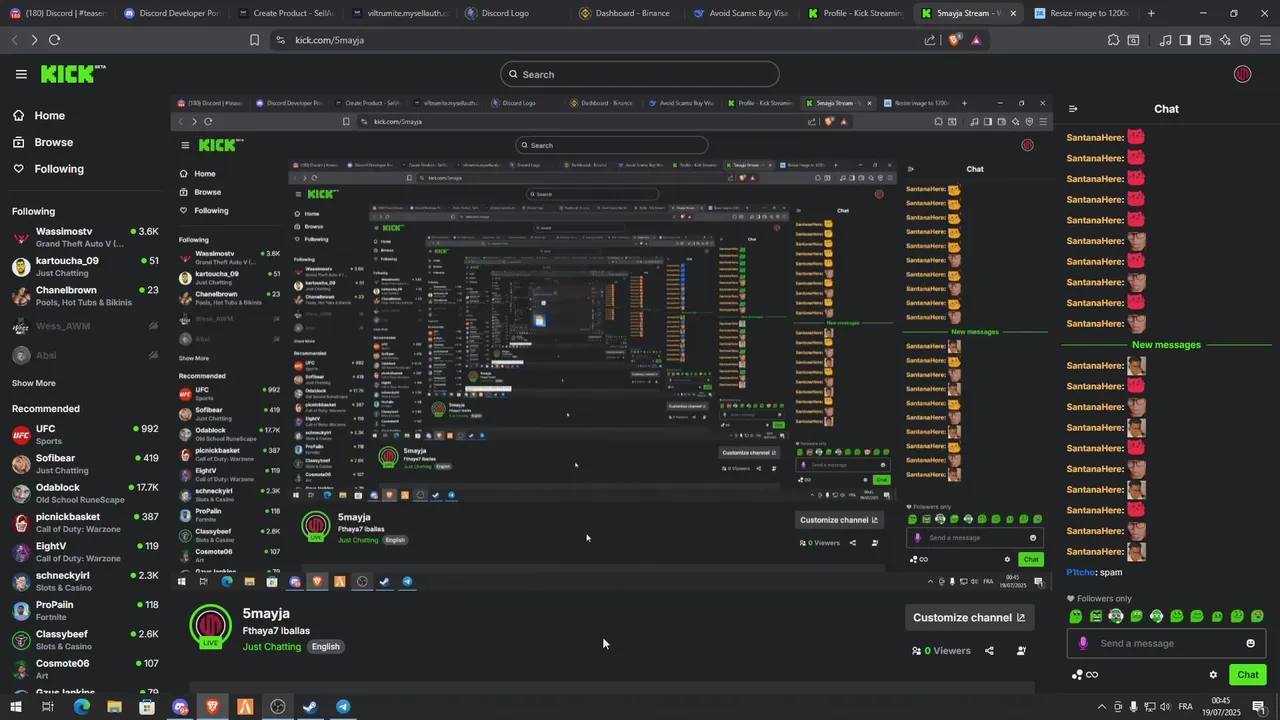Image resolution: width=1280 pixels, height=720 pixels.
Task: Collapse the chat panel
Action: (1073, 109)
